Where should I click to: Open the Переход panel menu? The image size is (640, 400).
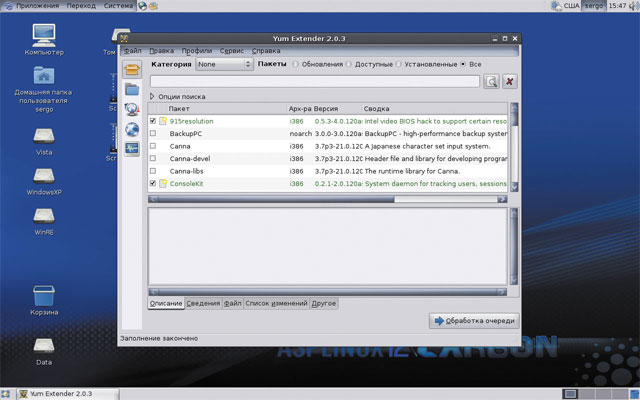pos(81,6)
